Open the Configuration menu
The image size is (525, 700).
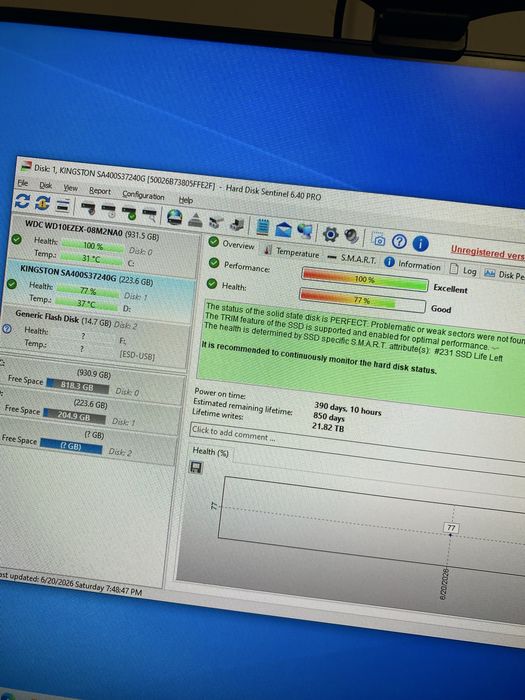point(143,195)
